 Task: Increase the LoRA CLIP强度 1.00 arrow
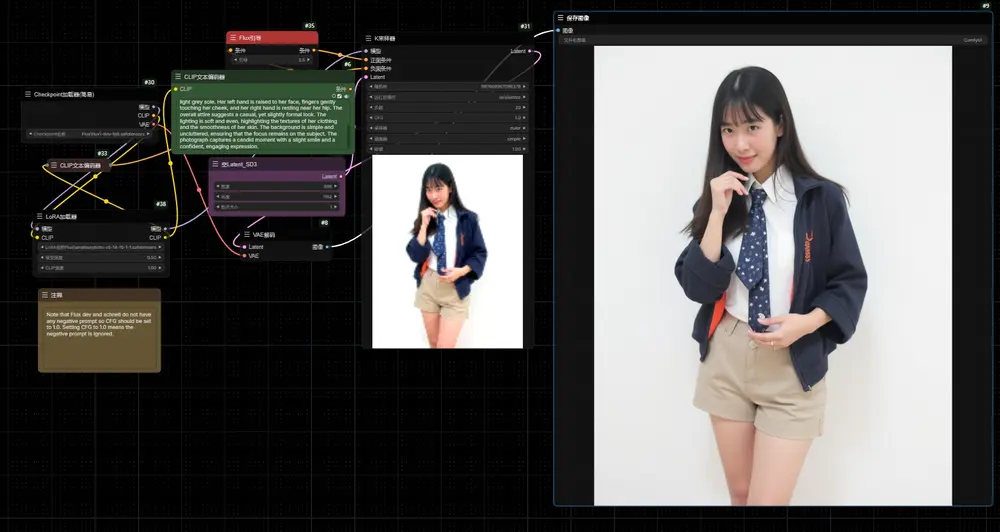click(160, 268)
